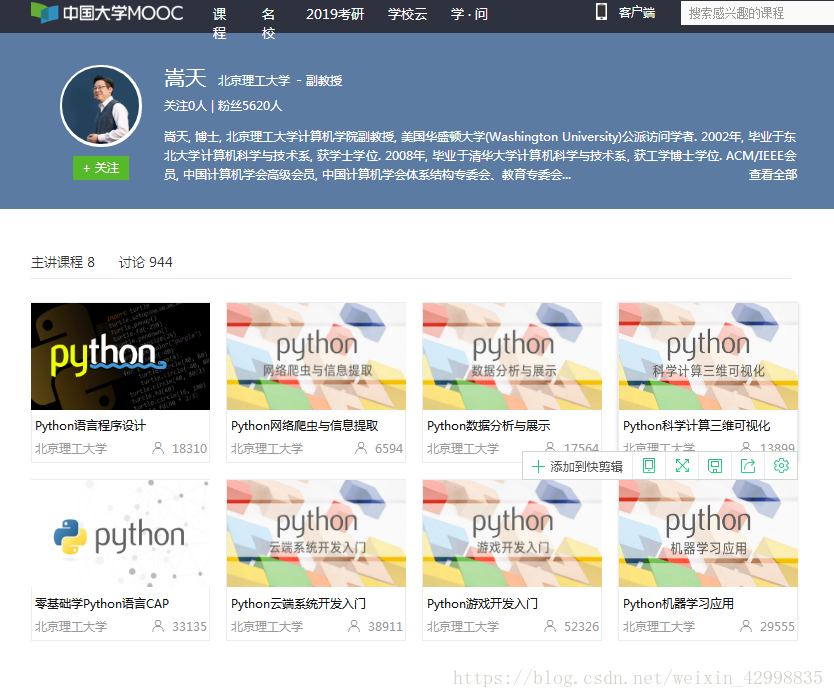Click enrollment person icon beside 38911
834x698 pixels.
click(354, 626)
